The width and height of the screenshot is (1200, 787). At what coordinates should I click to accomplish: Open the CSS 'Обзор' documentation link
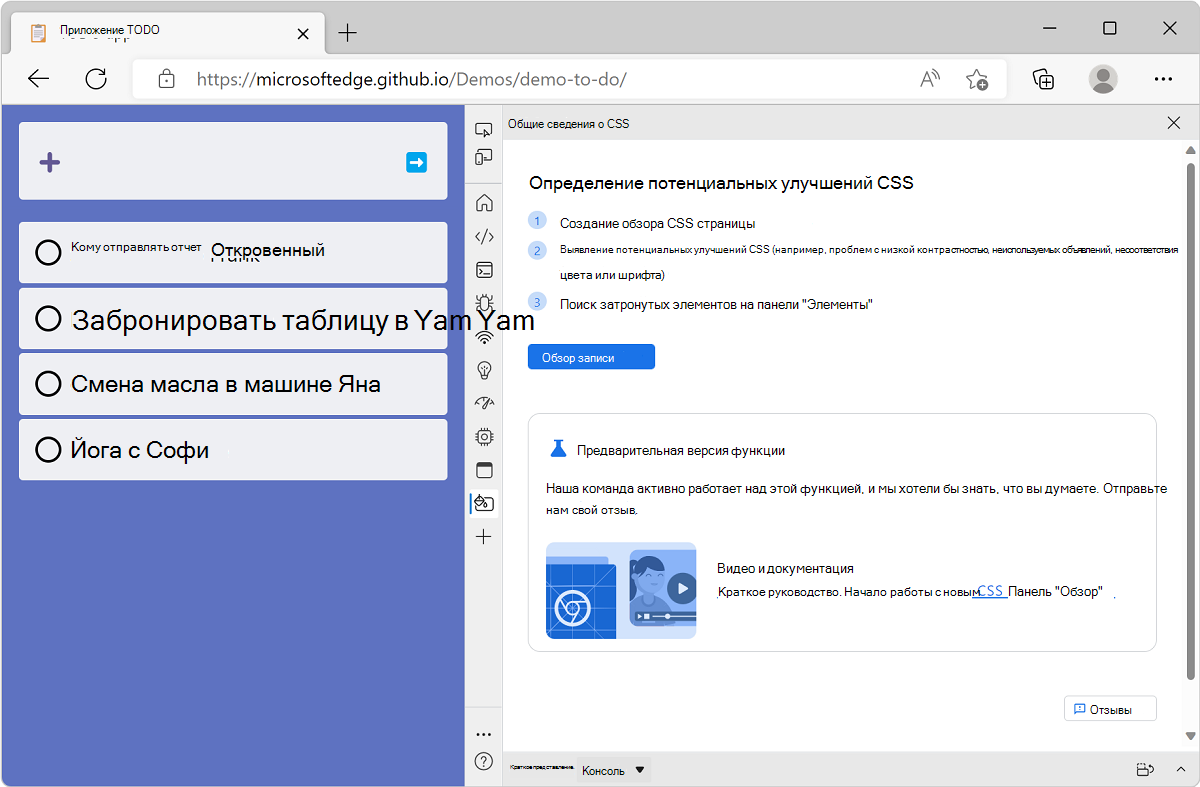coord(989,591)
